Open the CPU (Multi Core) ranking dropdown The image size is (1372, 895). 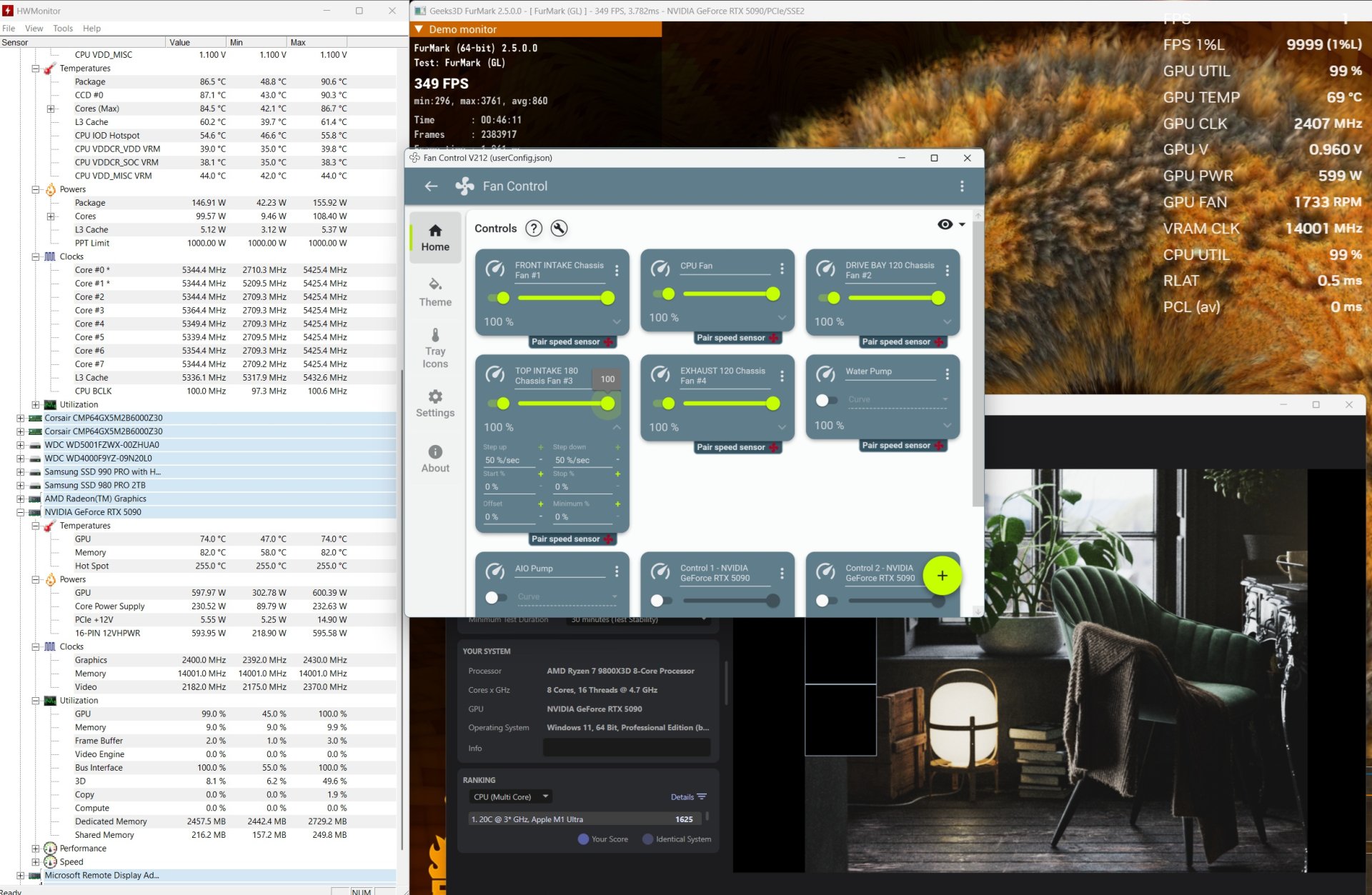click(512, 796)
